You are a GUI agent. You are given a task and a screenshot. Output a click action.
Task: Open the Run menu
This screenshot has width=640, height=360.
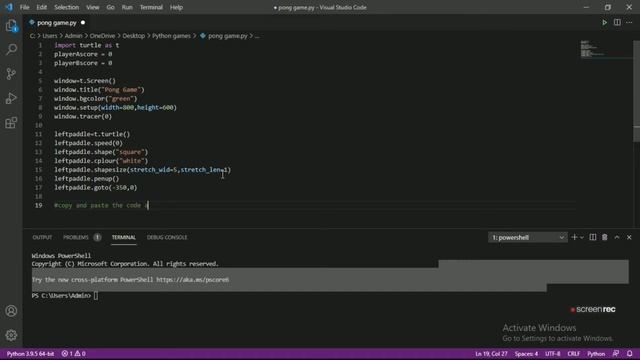[127, 7]
